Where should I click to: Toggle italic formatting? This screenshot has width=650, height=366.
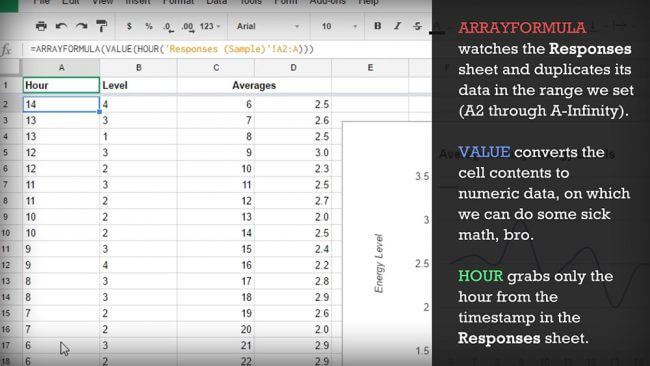click(x=397, y=26)
